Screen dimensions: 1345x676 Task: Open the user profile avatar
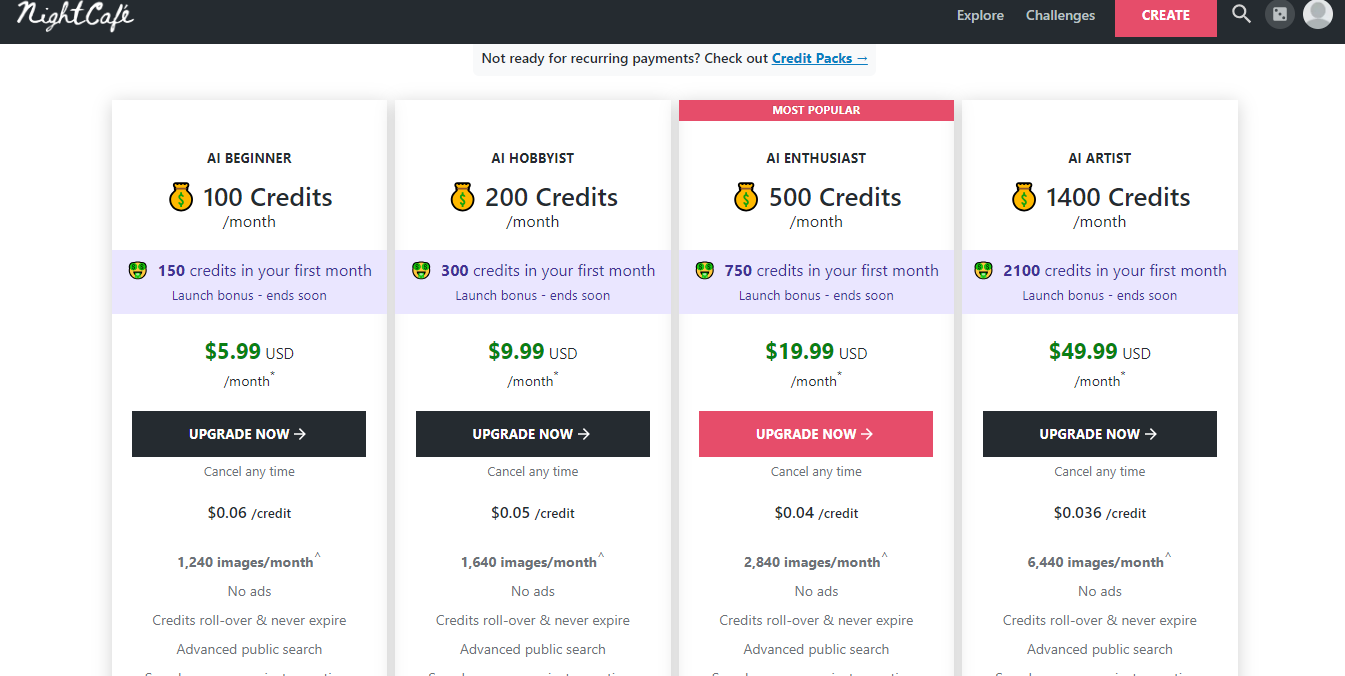click(1317, 14)
